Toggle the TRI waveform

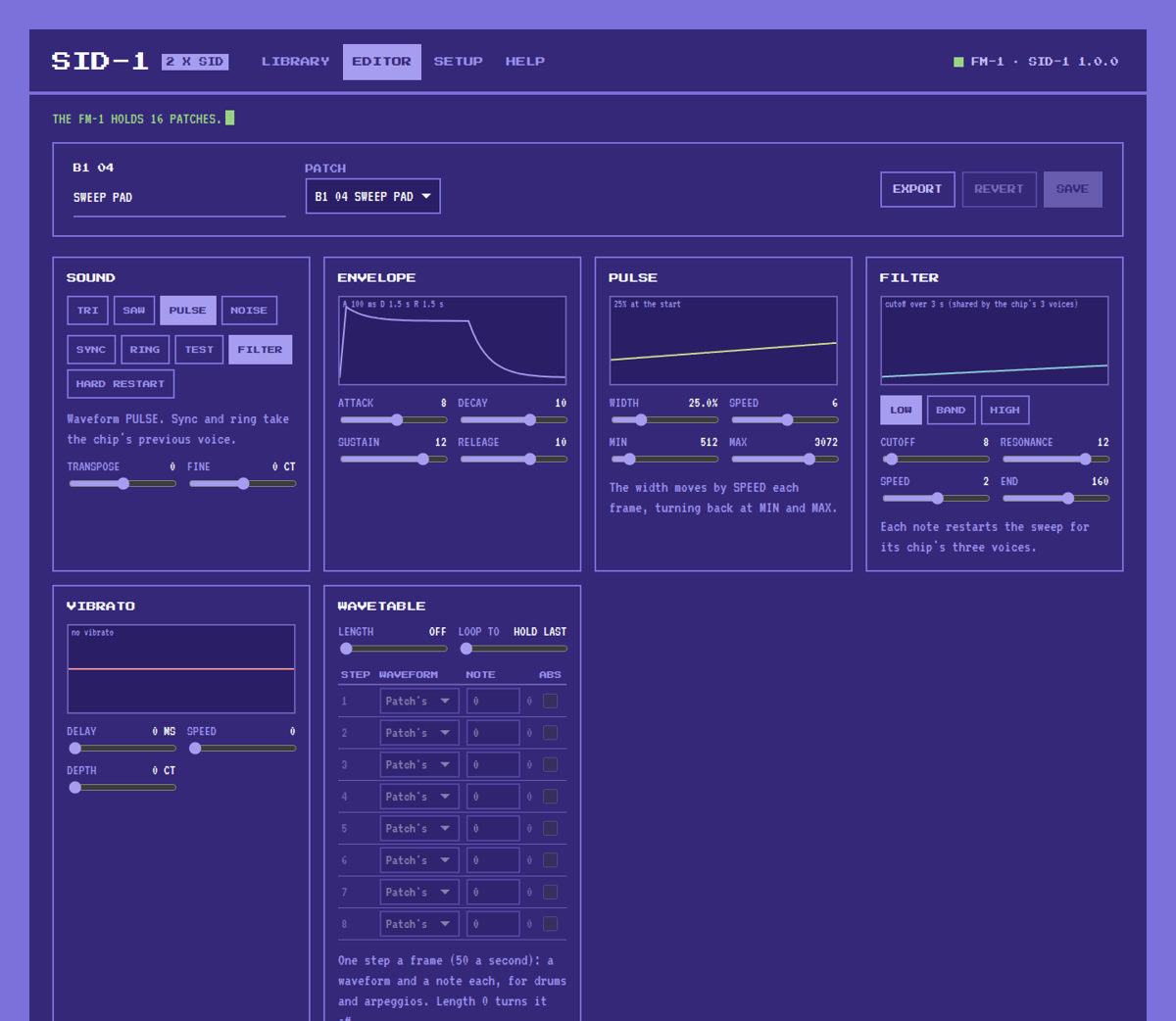87,311
